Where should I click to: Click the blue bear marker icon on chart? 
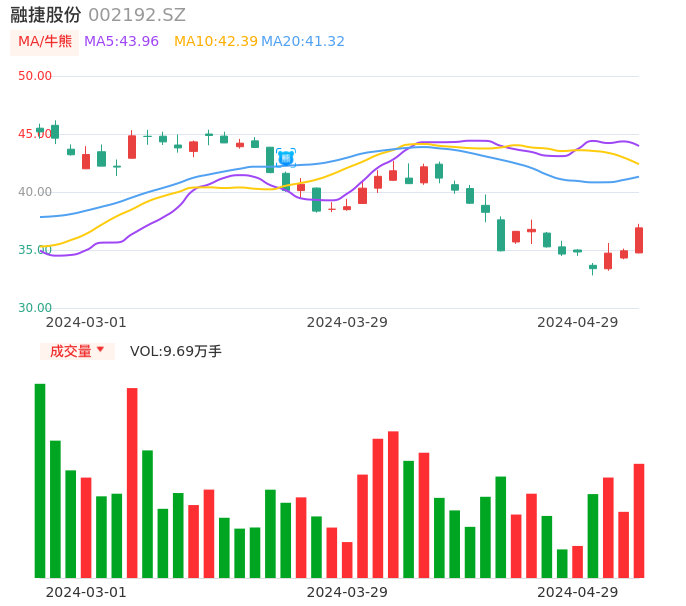coord(285,158)
